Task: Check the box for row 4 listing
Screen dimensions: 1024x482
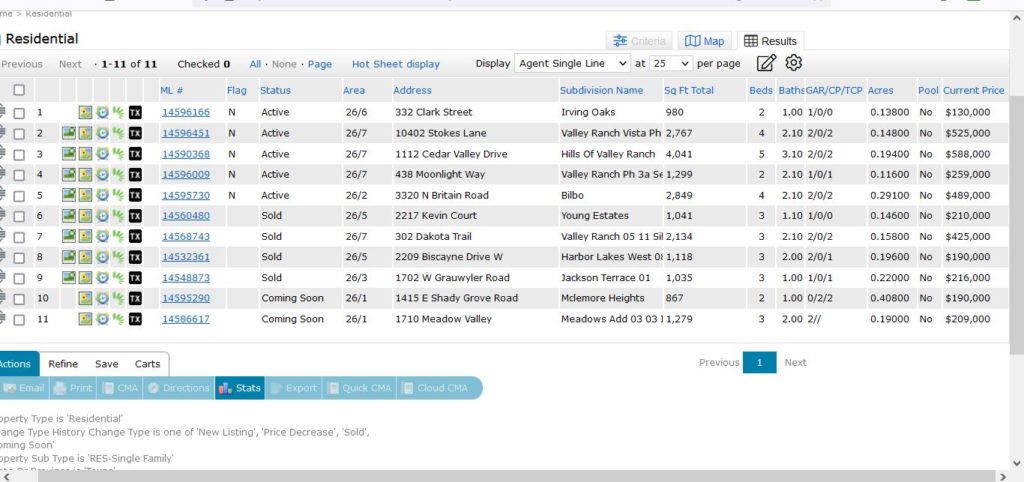Action: click(x=19, y=175)
